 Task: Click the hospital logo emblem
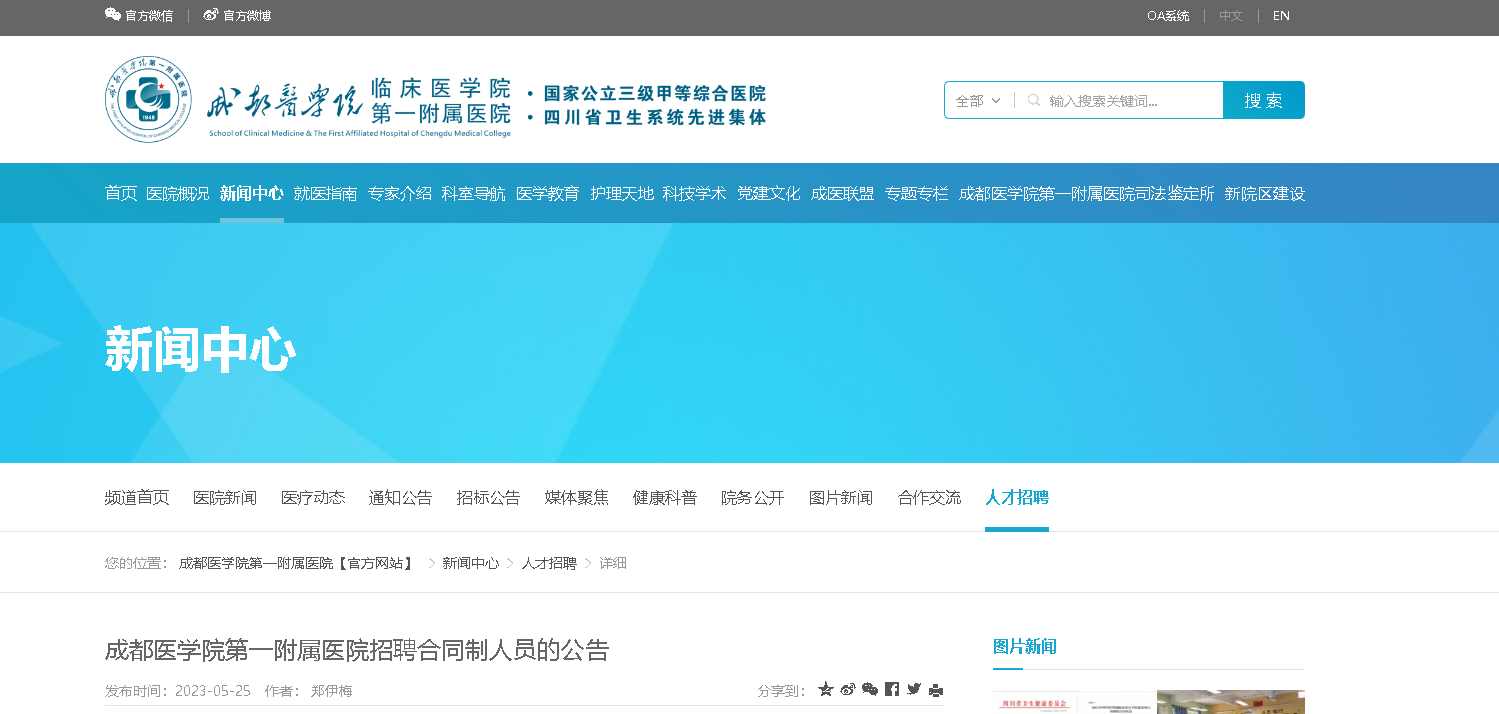149,99
